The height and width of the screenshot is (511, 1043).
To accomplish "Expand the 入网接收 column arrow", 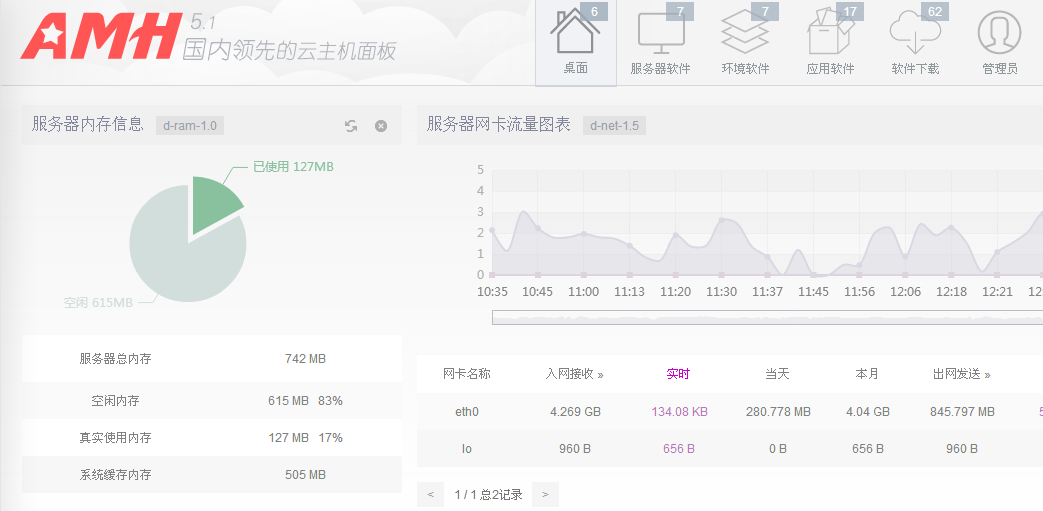I will [601, 375].
